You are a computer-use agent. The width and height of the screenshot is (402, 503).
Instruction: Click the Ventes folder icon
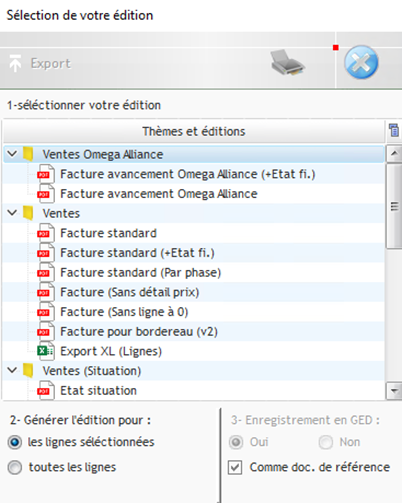pyautogui.click(x=28, y=213)
